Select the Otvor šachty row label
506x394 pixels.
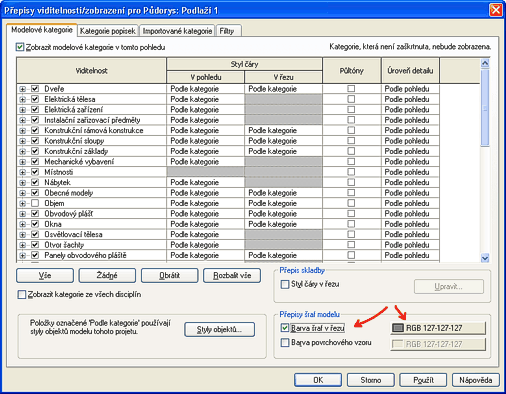click(64, 245)
